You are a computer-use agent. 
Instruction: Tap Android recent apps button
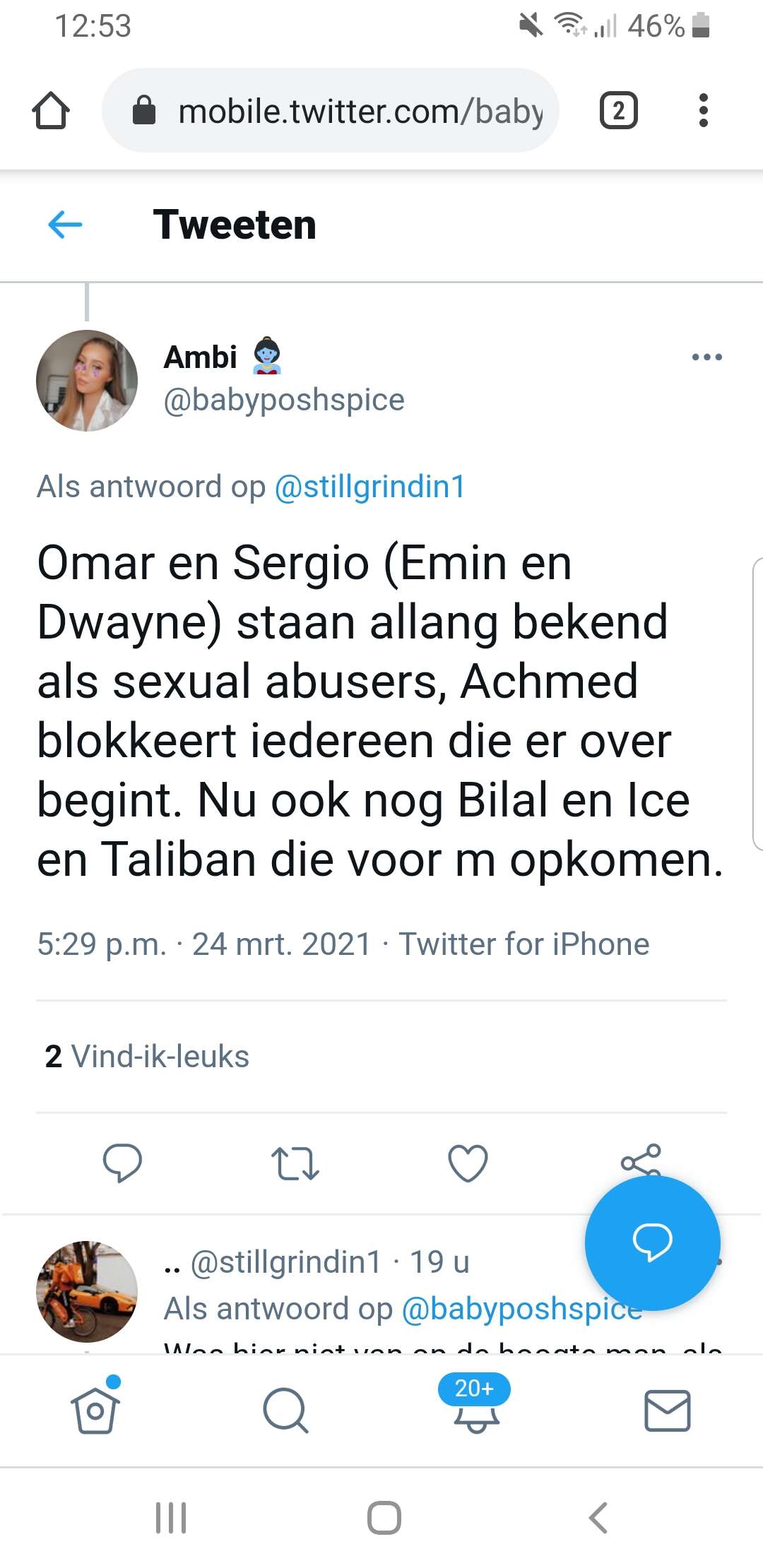[x=171, y=1518]
